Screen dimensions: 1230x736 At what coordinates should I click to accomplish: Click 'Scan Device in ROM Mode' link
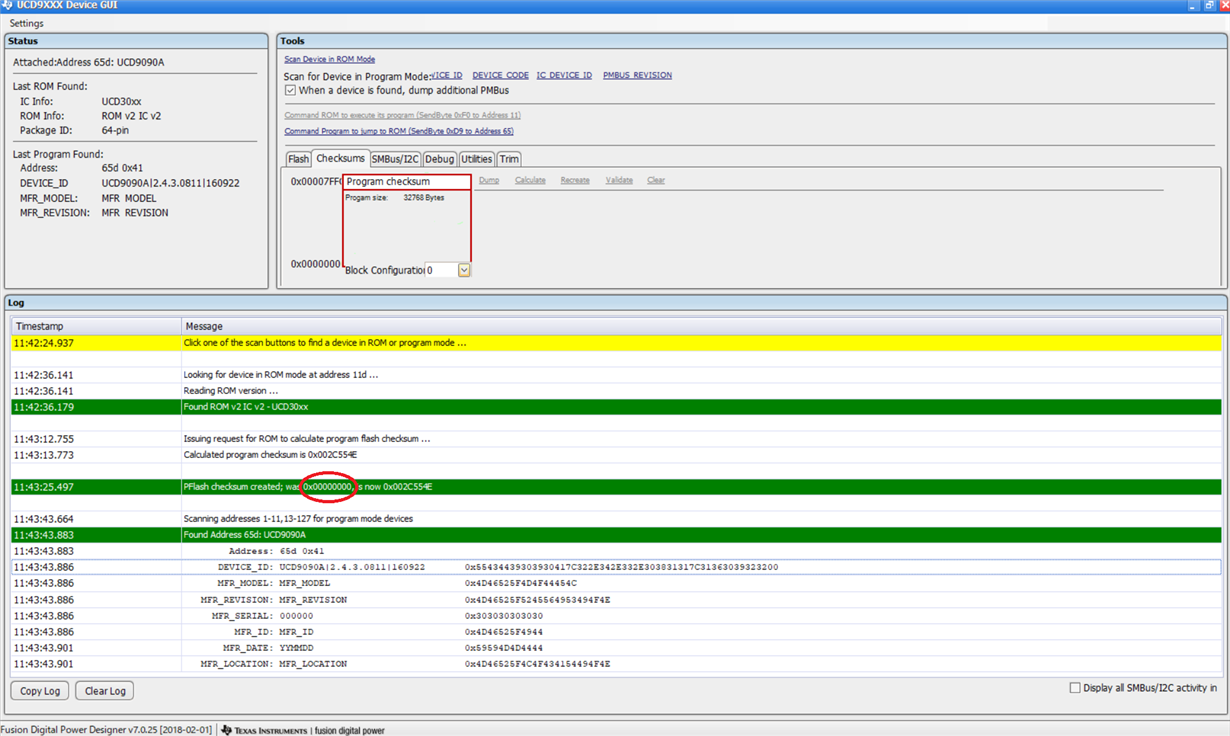point(329,59)
